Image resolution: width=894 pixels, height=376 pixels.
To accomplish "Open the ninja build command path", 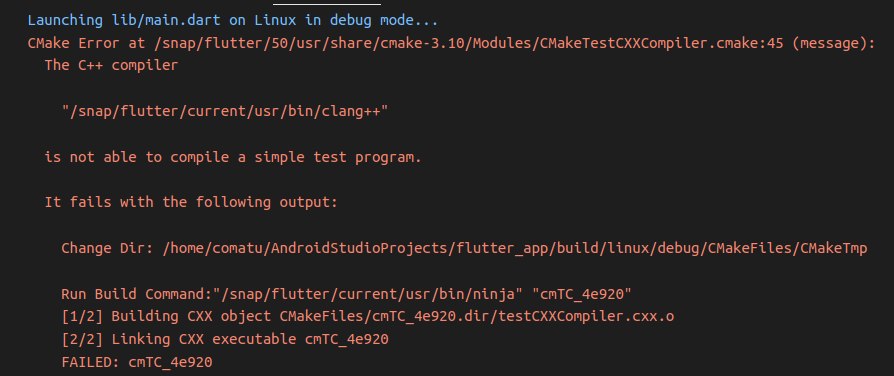I will 372,294.
